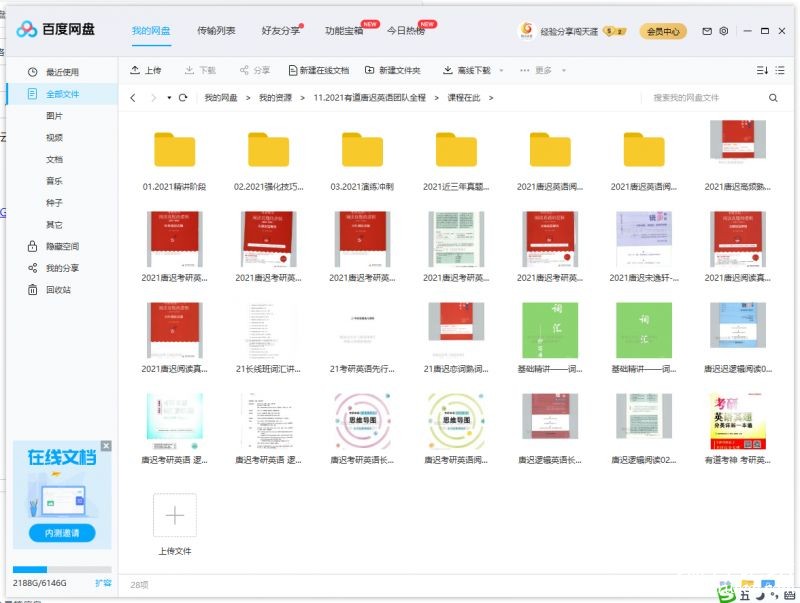The height and width of the screenshot is (603, 800).
Task: Click 课程在此 in breadcrumb
Action: [x=464, y=97]
